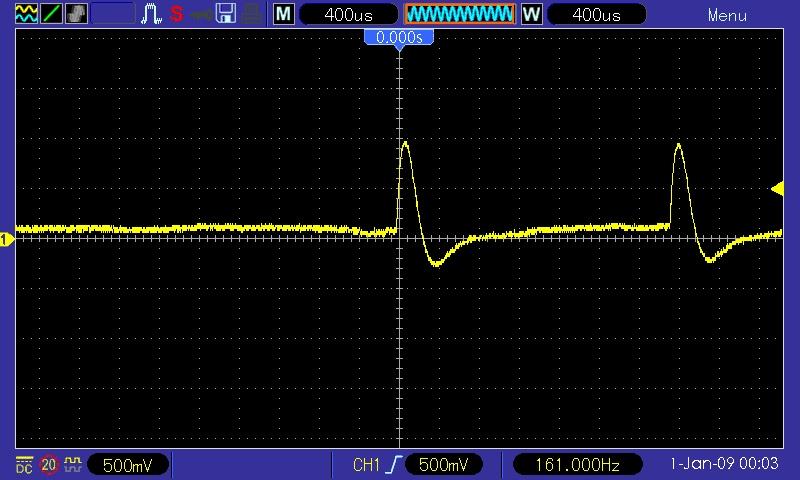This screenshot has width=800, height=480.
Task: Click the square wave probe icon
Action: click(x=73, y=464)
